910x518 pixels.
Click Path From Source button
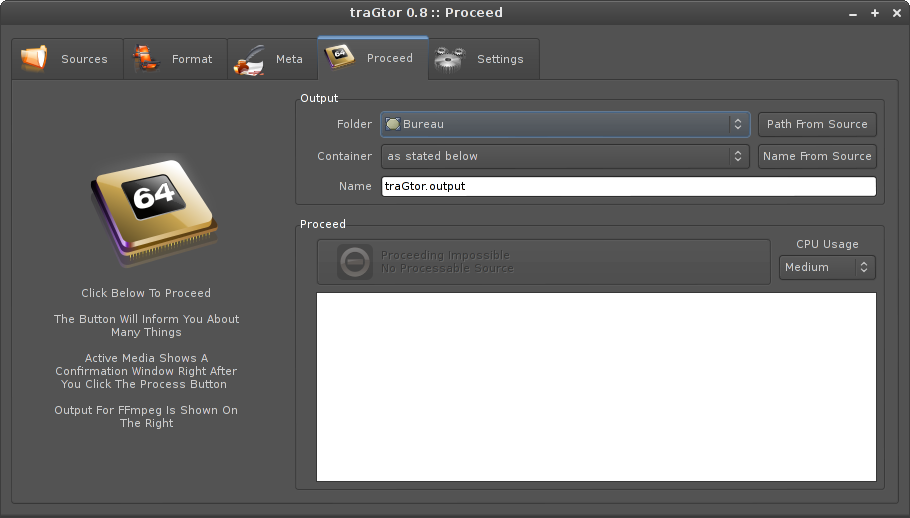point(817,124)
